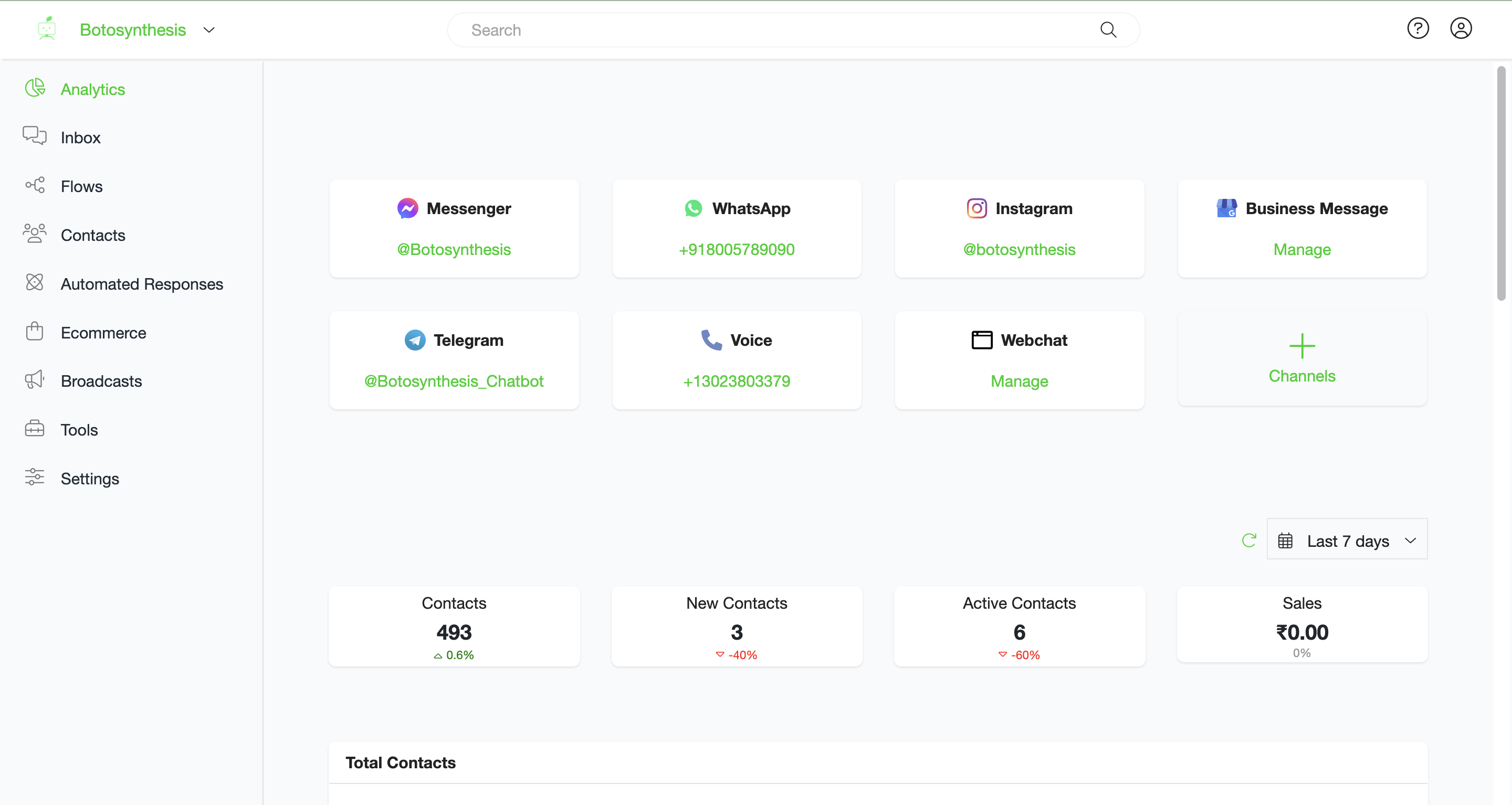
Task: Open the WhatsApp +918005789090 number link
Action: click(x=736, y=249)
